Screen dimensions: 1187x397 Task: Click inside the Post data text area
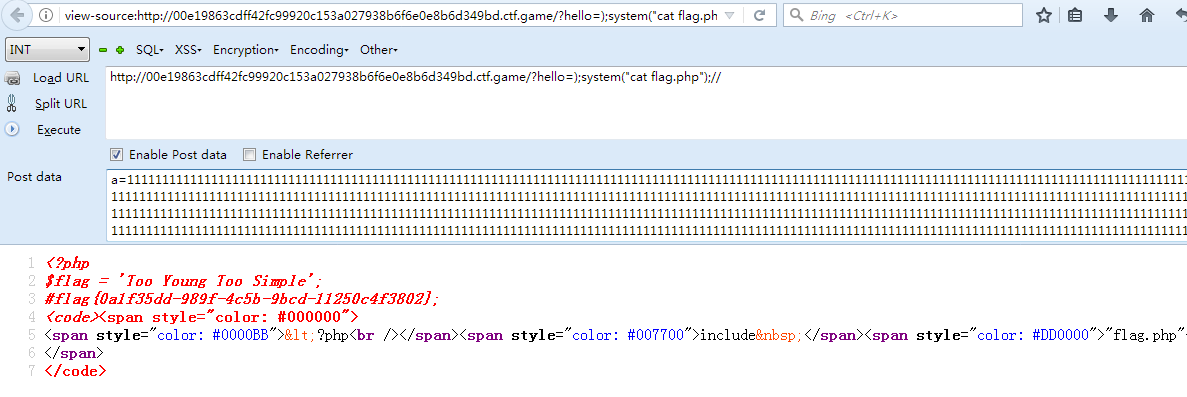646,205
